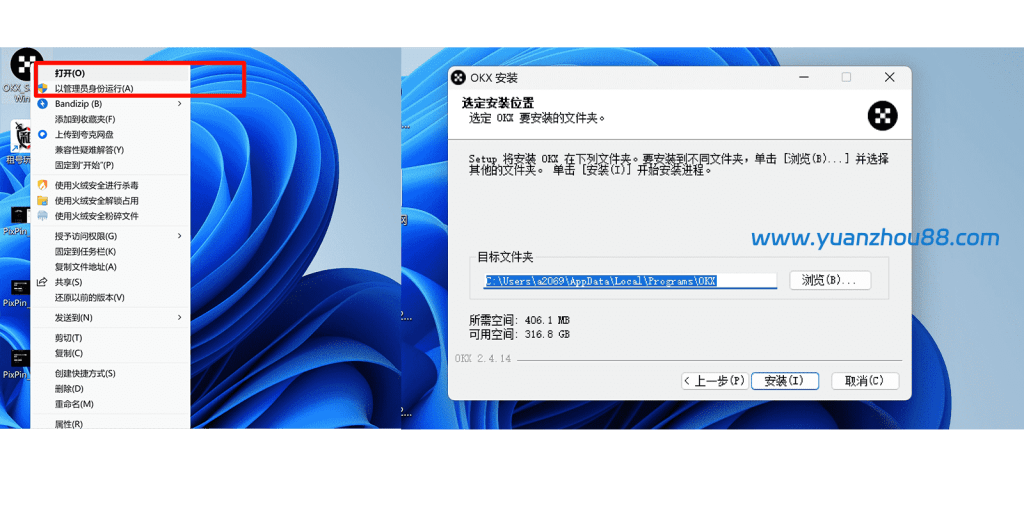Click the OKX installer desktop icon
The image size is (1024, 512).
(x=22, y=65)
